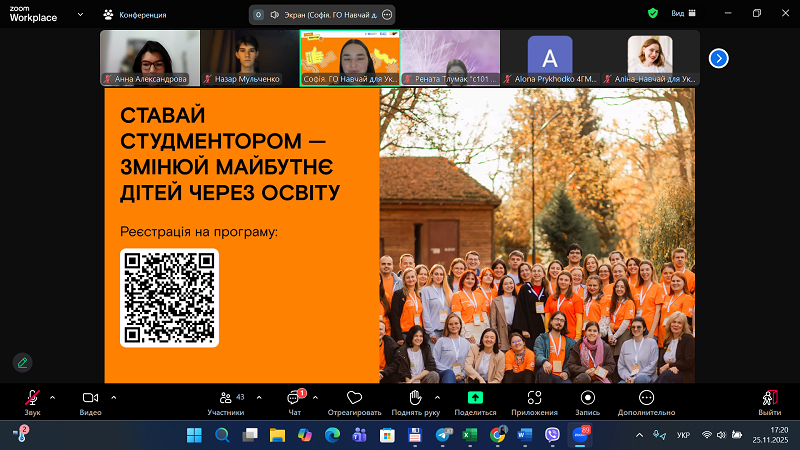This screenshot has height=450, width=800.
Task: Select Анна Александрова's video thumbnail
Action: (x=150, y=57)
